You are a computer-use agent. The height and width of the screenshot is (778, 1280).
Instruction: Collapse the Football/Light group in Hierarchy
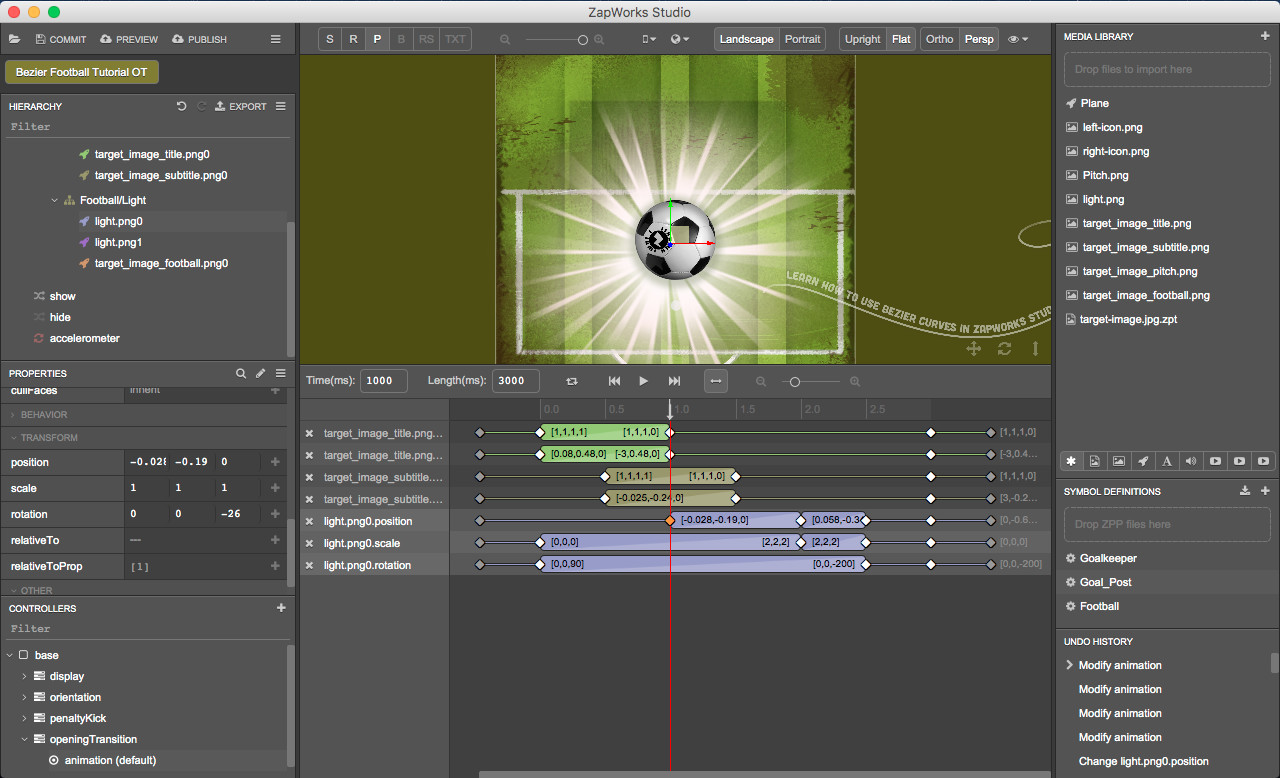(x=55, y=199)
